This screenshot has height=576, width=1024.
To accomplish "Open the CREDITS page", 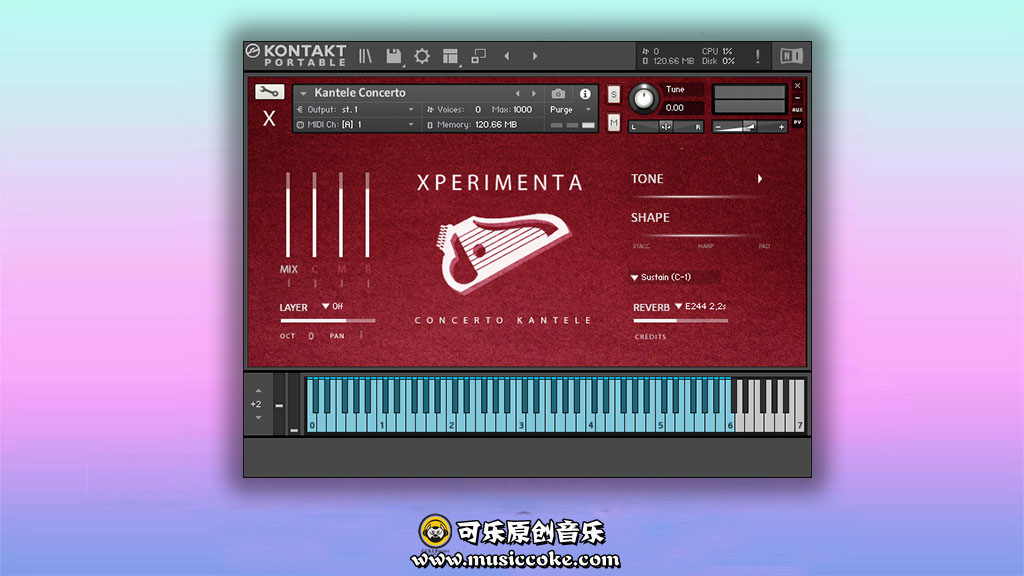I will [x=650, y=337].
